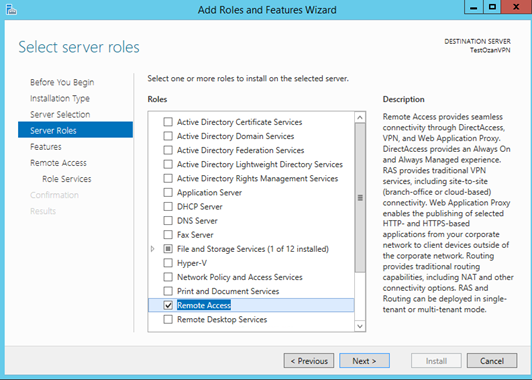The image size is (532, 380).
Task: Expand File and Storage Services tree node
Action: point(153,249)
